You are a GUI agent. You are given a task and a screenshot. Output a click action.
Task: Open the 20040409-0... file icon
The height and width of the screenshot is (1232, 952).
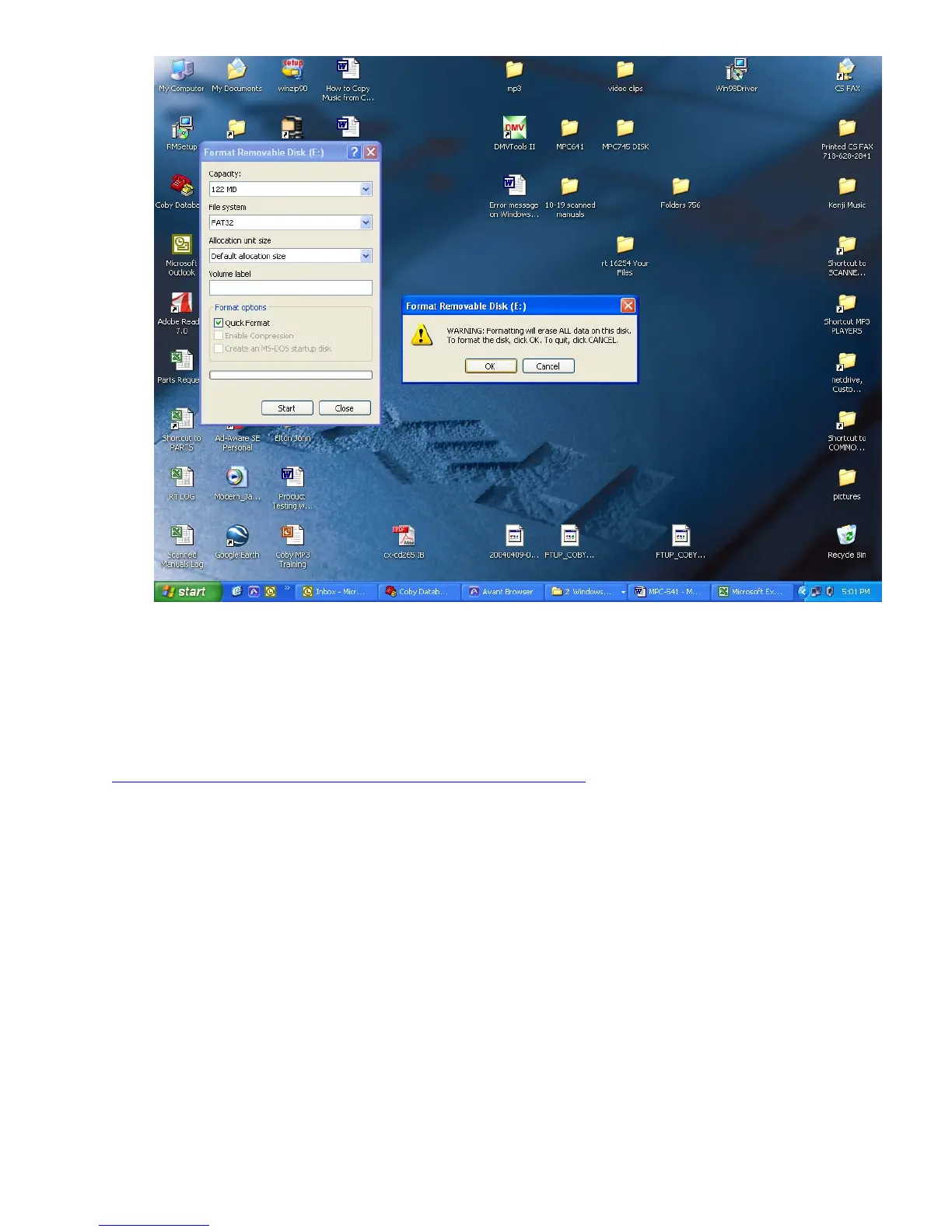[x=514, y=542]
